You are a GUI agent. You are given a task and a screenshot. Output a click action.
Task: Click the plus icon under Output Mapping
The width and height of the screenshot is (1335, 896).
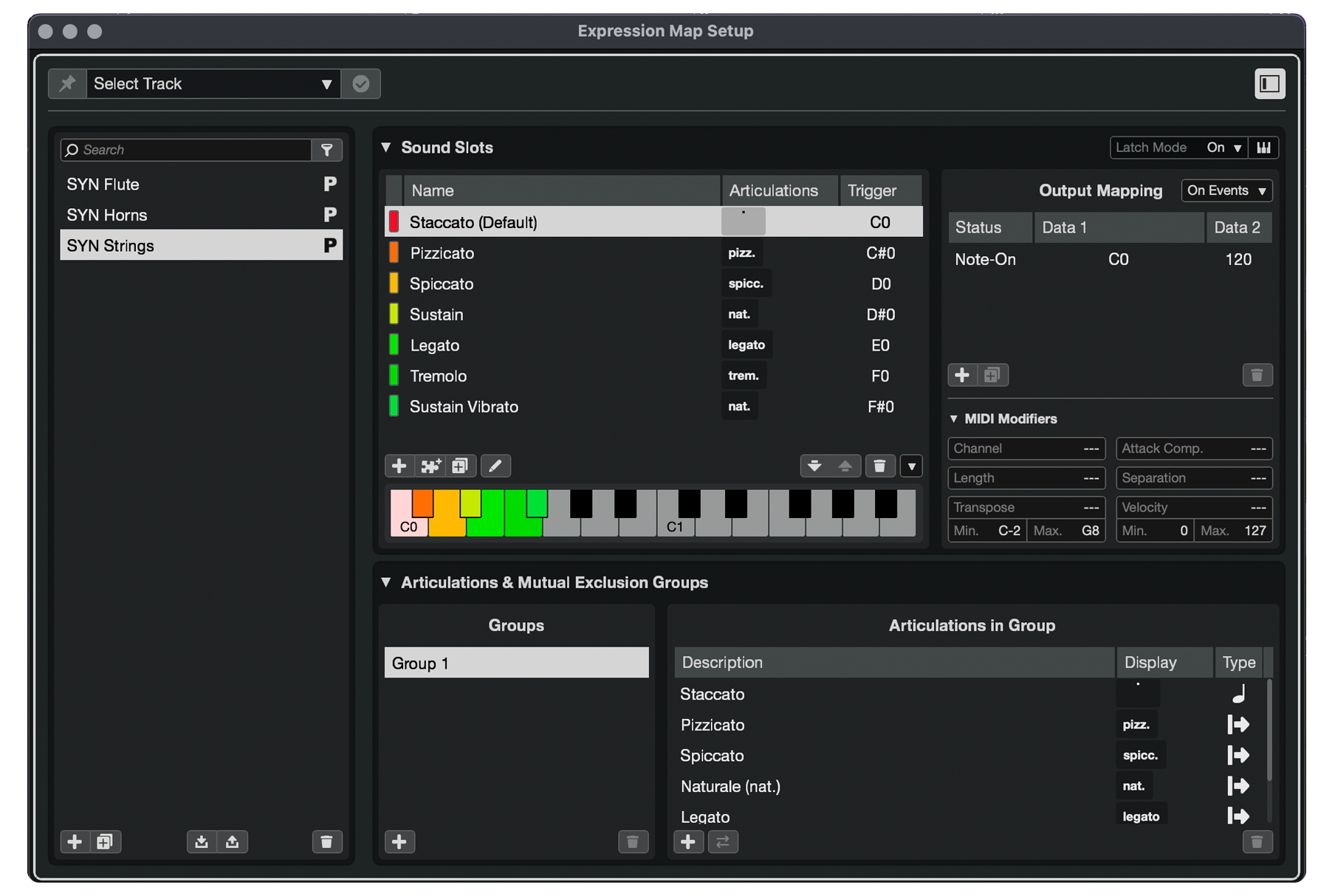click(x=962, y=375)
